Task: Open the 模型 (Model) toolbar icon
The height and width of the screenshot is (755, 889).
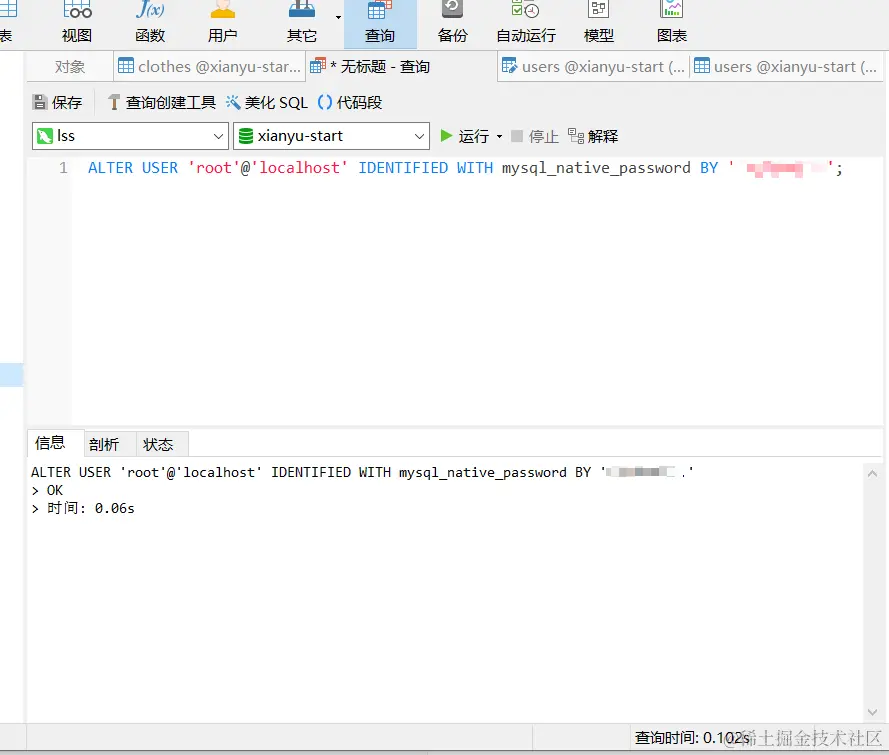Action: click(x=599, y=23)
